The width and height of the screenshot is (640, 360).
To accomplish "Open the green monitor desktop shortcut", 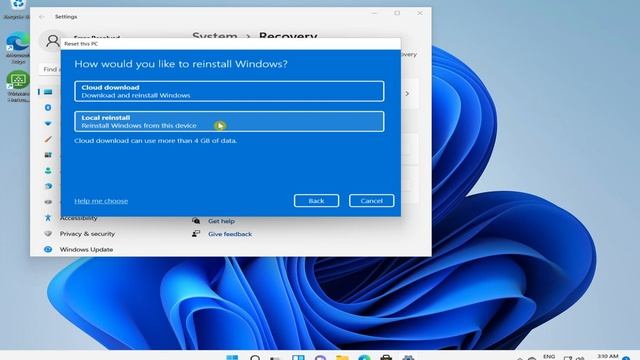I will point(18,87).
